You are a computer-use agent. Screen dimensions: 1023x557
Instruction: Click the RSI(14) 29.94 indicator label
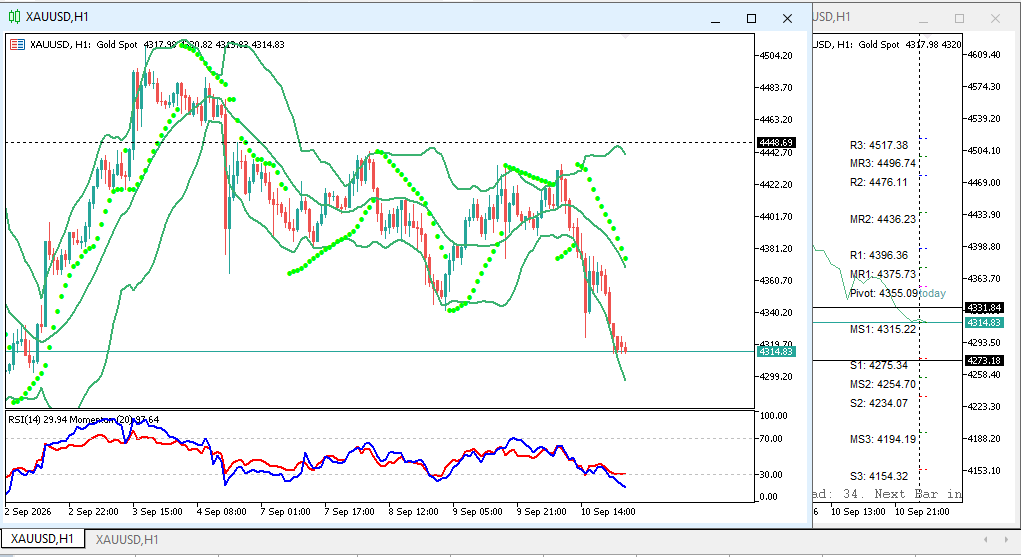coord(37,419)
